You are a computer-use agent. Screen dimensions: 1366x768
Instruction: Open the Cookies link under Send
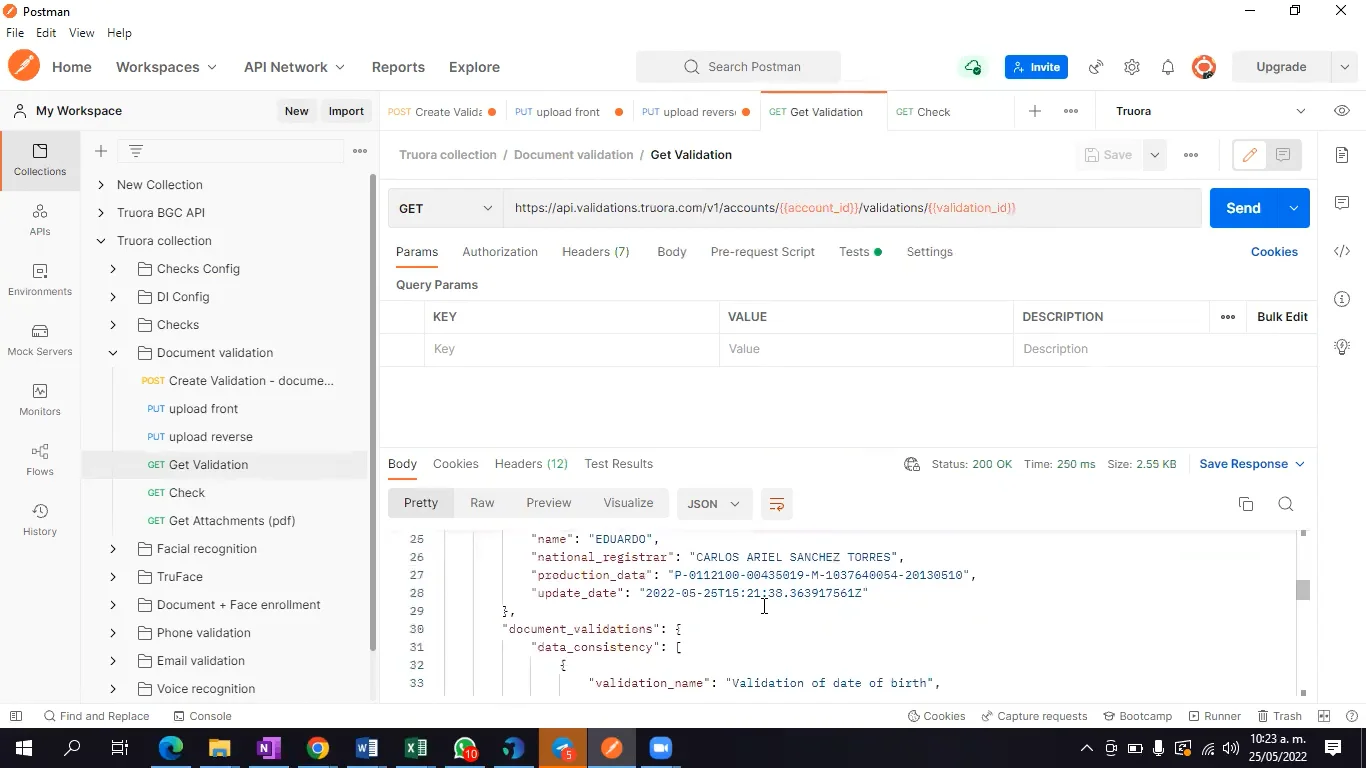(x=1274, y=252)
